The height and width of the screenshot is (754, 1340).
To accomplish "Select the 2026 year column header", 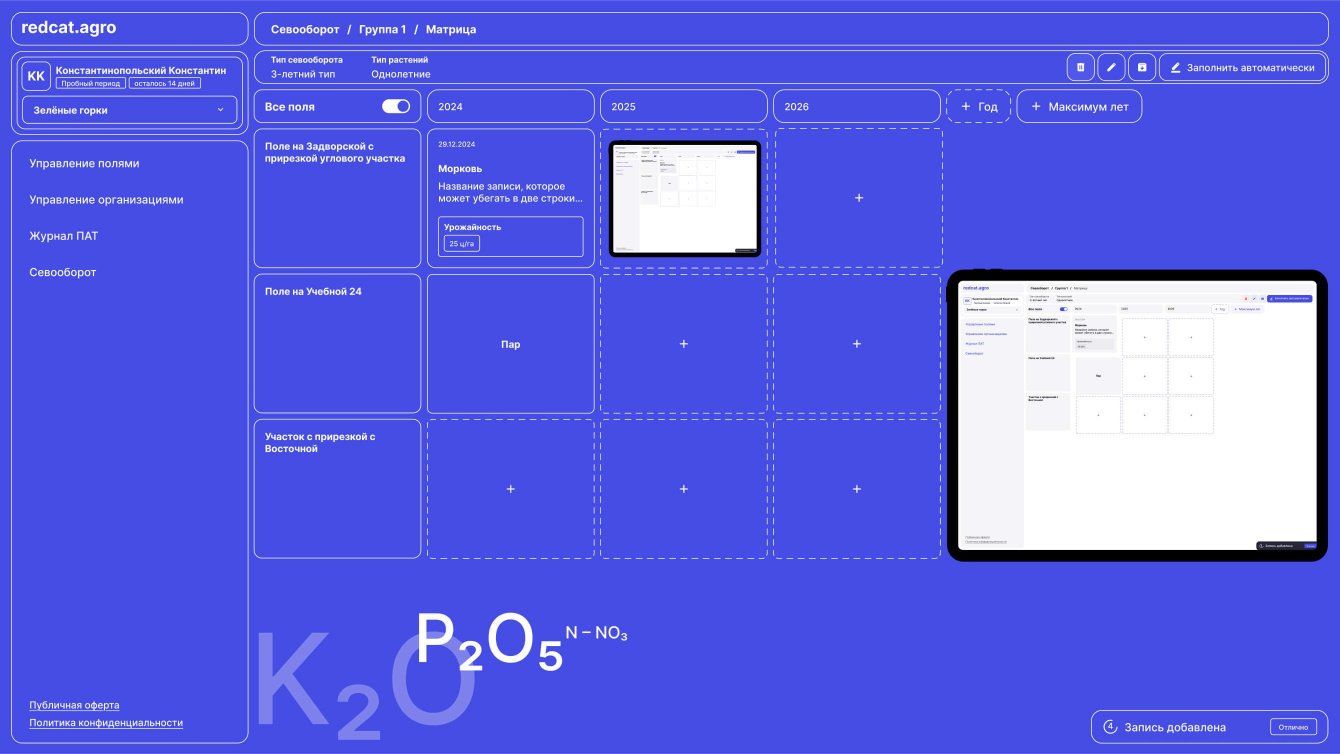I will point(856,106).
